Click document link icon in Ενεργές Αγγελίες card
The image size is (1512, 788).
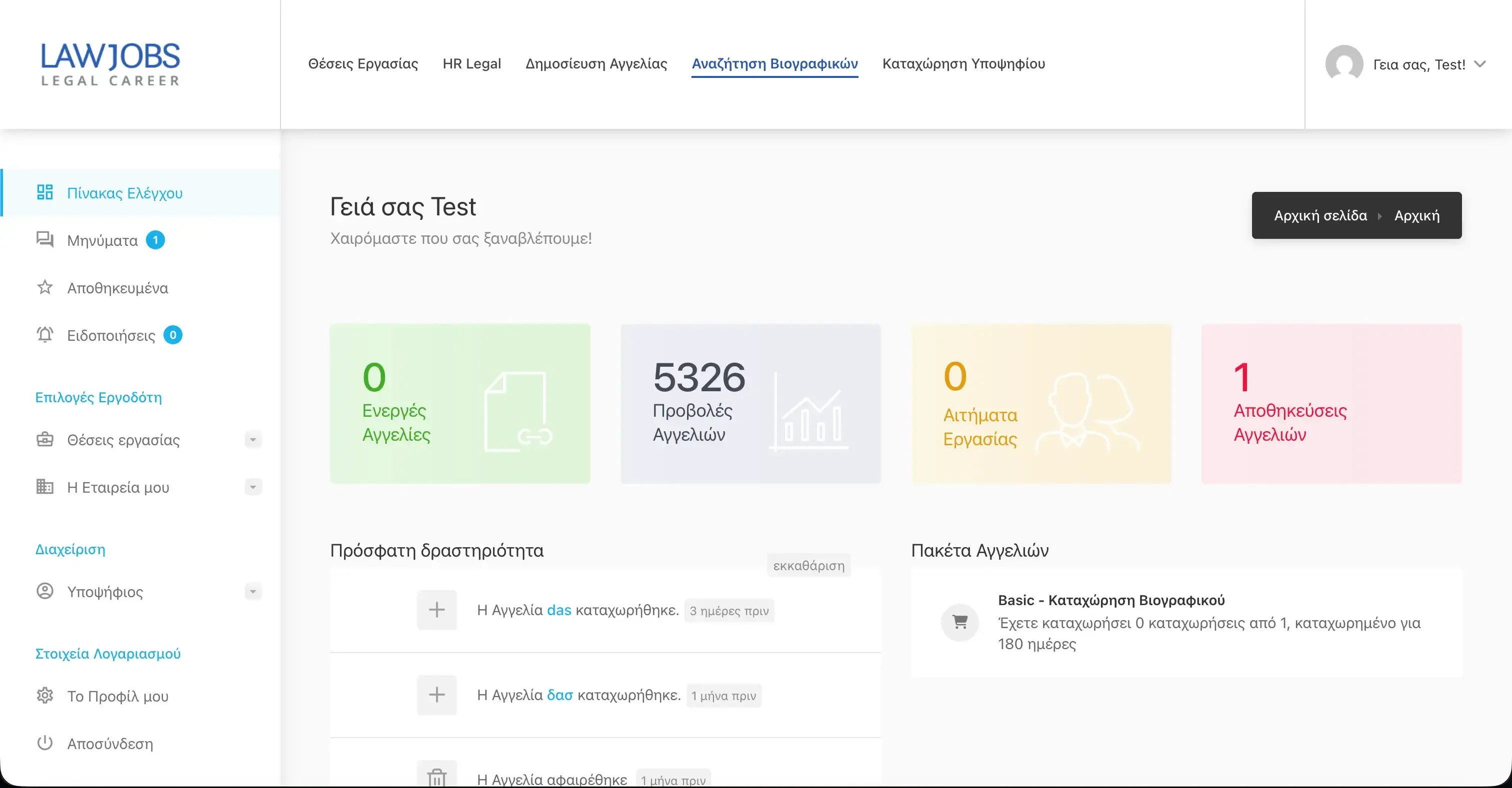click(x=518, y=412)
